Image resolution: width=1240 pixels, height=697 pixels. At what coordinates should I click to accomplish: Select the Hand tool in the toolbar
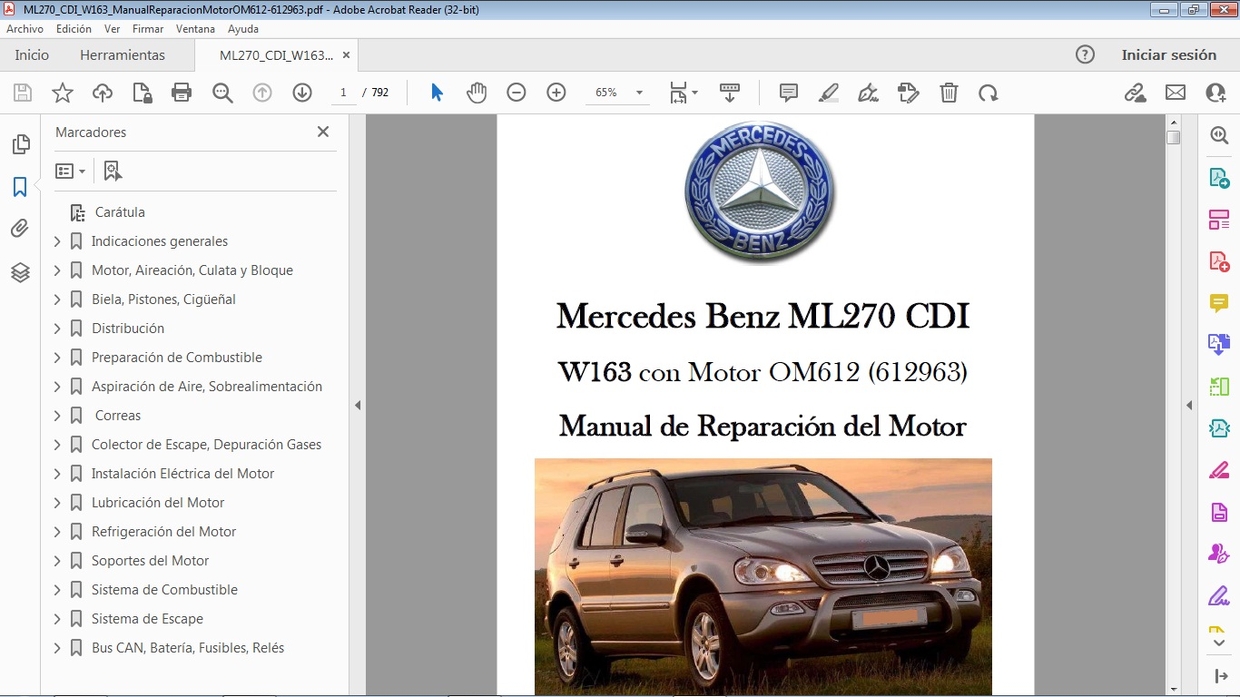[x=477, y=92]
